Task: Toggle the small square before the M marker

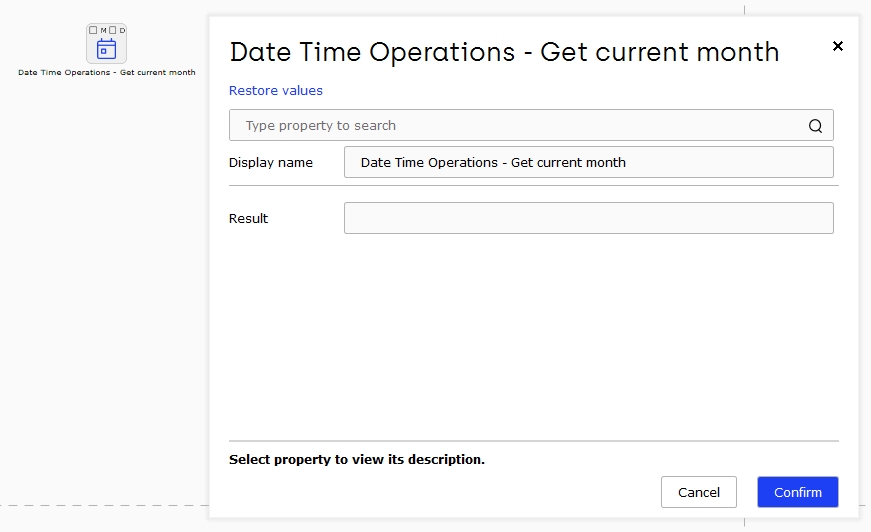Action: click(93, 30)
